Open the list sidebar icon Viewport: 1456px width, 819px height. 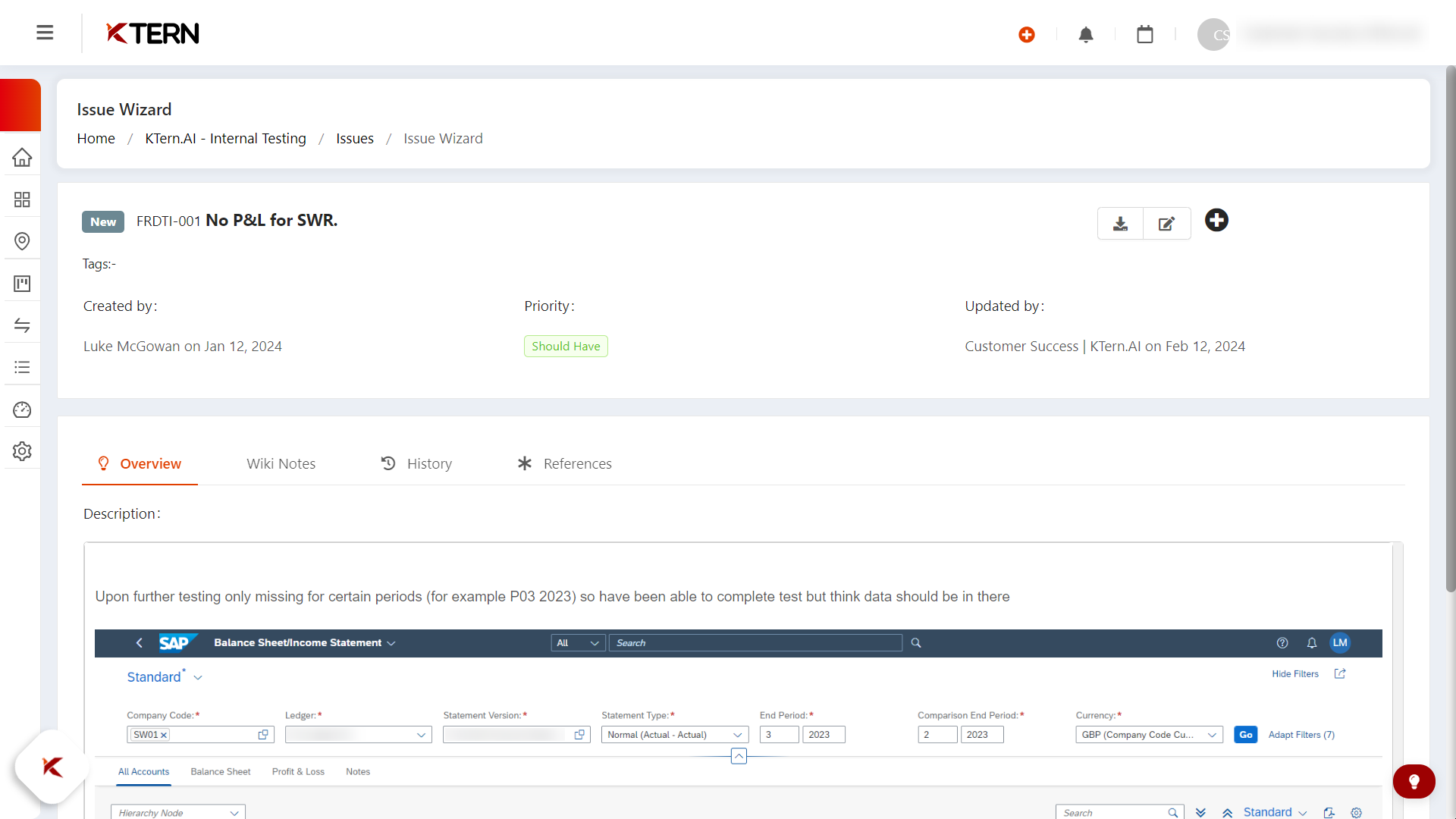point(22,367)
